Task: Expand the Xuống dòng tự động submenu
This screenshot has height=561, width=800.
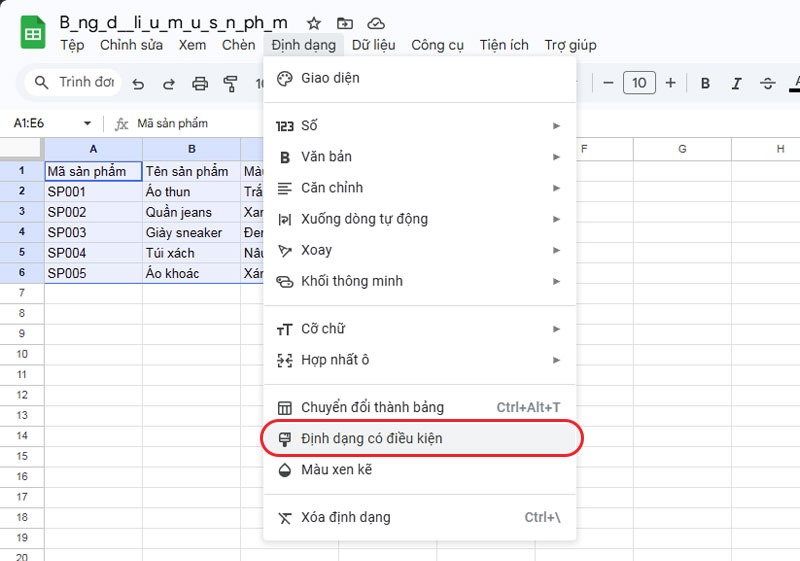Action: point(419,219)
